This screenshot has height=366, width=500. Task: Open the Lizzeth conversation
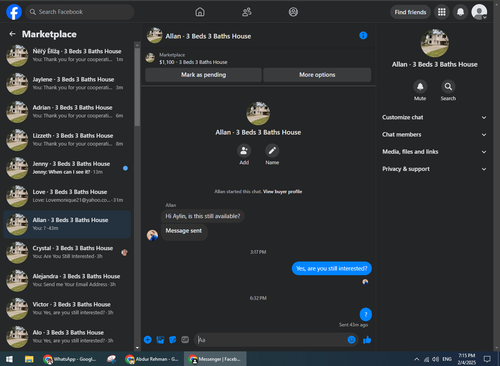coord(67,140)
